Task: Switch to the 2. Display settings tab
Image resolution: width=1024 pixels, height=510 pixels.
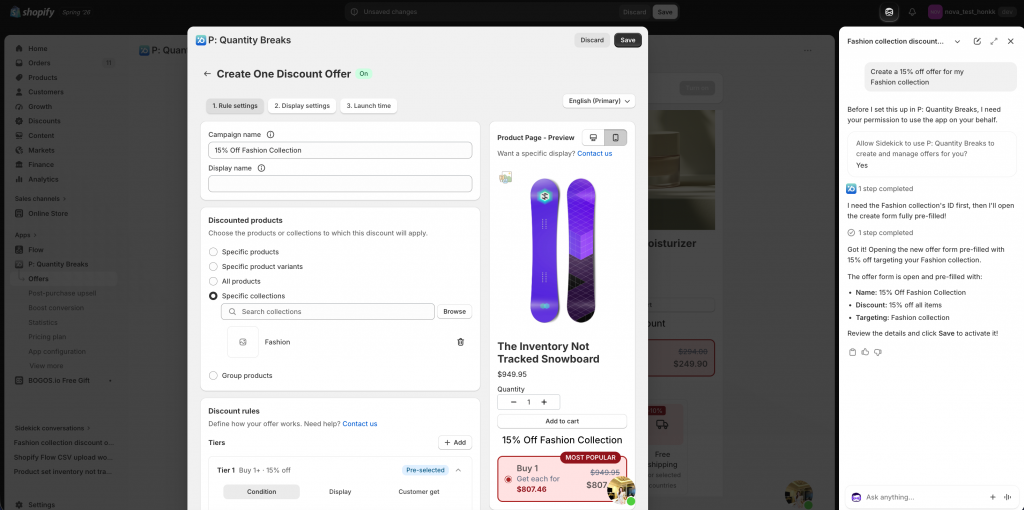Action: 302,106
